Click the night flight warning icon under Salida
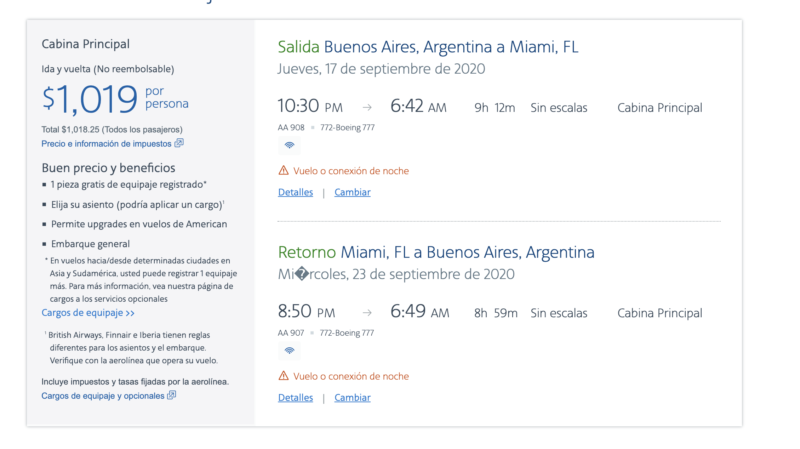Image resolution: width=800 pixels, height=449 pixels. (x=284, y=171)
